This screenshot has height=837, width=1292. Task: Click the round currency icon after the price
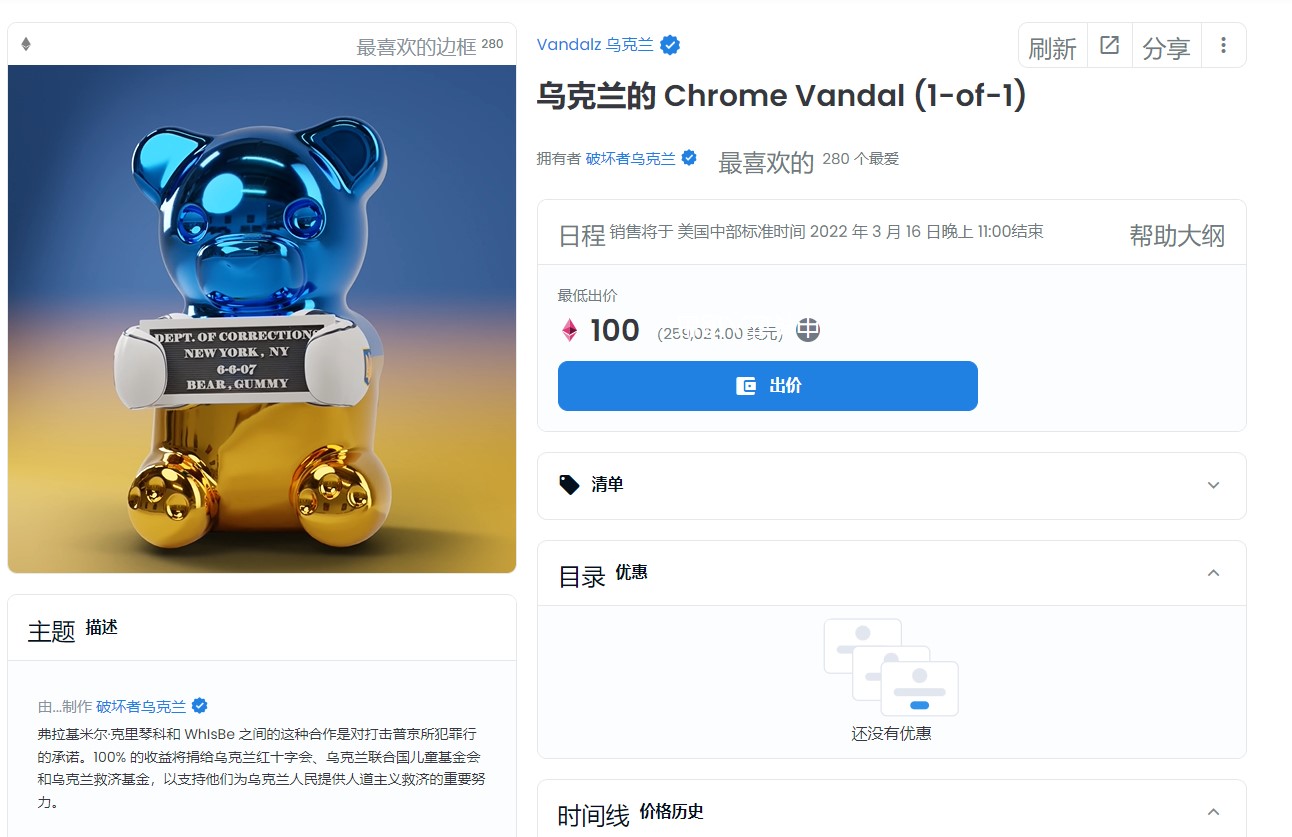point(808,330)
